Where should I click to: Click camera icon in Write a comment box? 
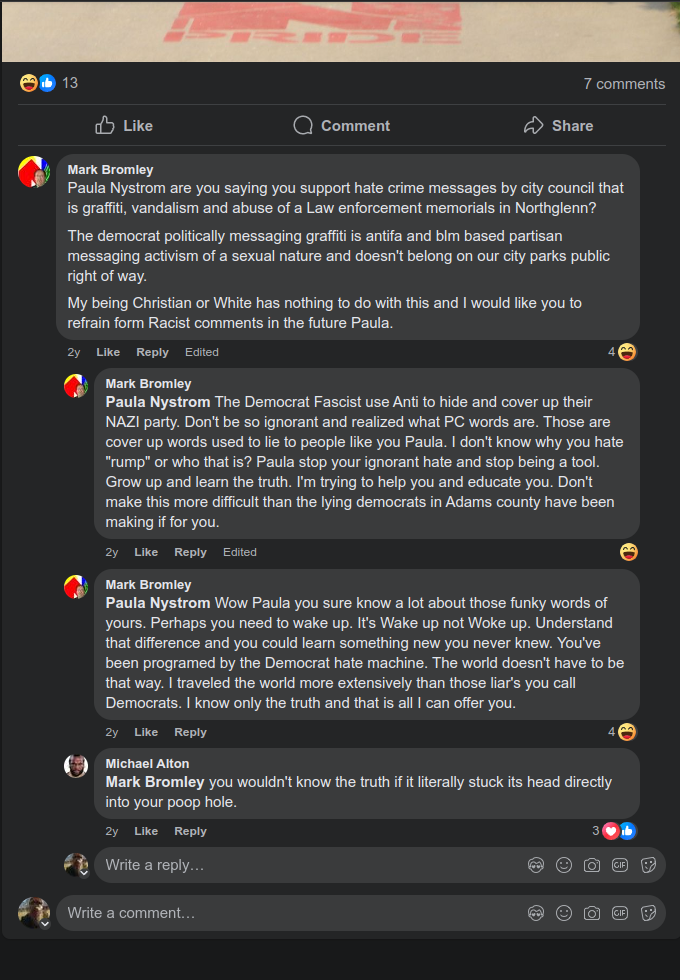coord(592,913)
